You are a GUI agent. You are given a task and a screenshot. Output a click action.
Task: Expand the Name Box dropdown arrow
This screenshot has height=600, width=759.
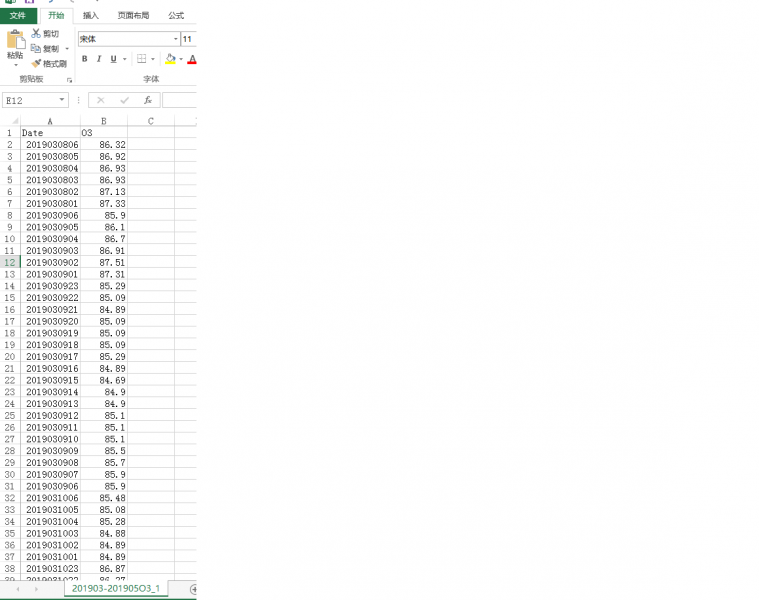pos(62,100)
